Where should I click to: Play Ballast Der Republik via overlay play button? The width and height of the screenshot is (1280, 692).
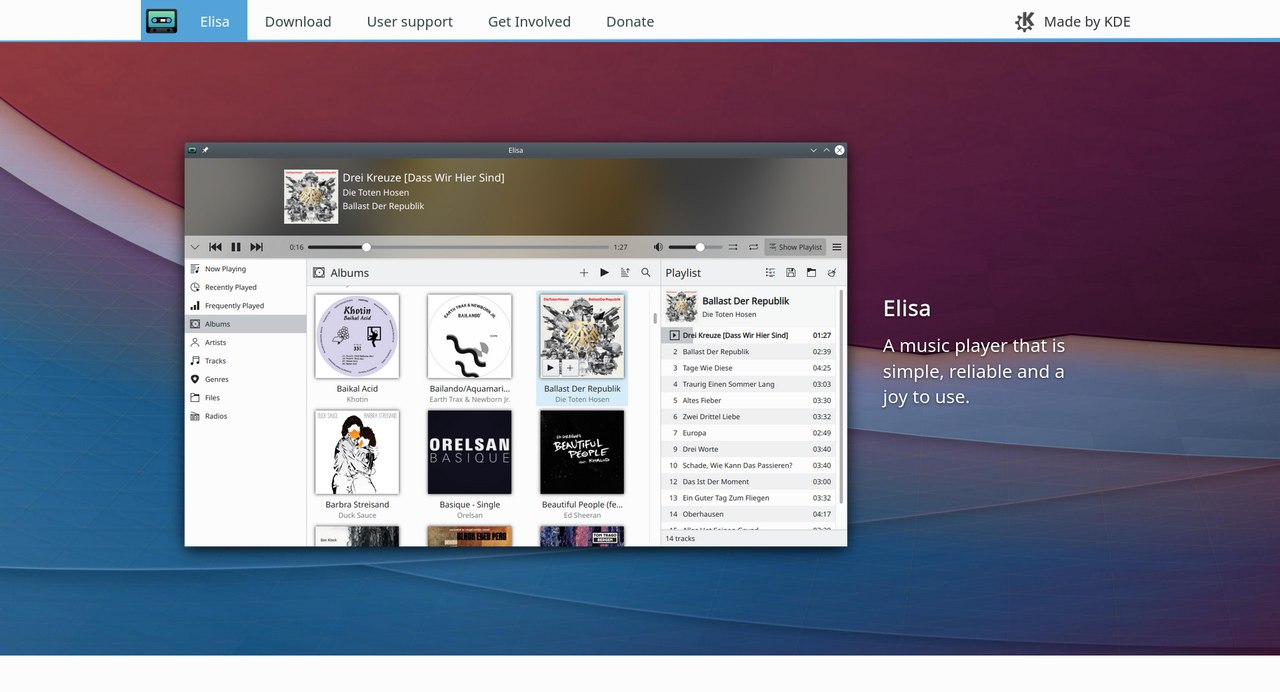(x=550, y=368)
